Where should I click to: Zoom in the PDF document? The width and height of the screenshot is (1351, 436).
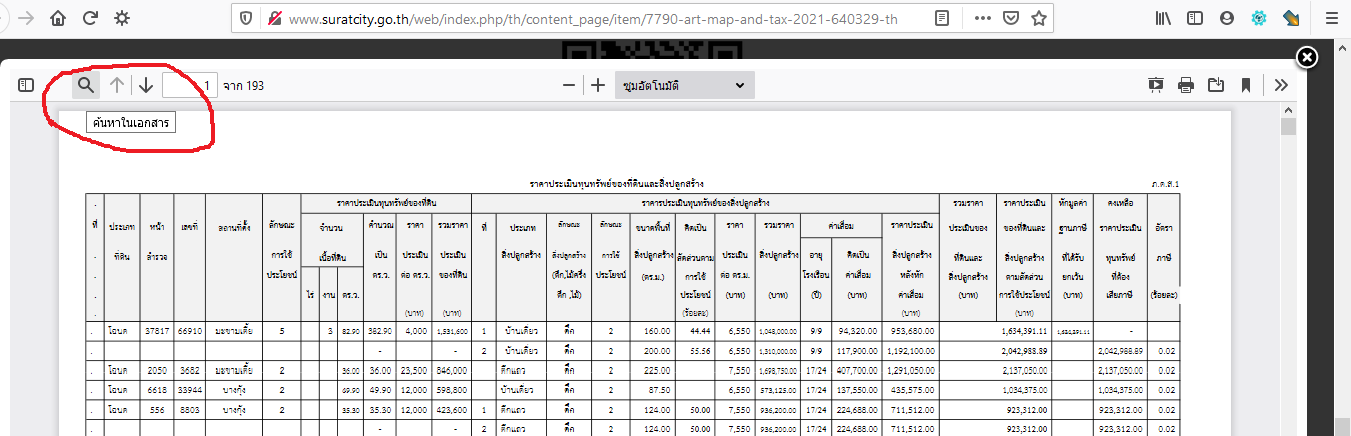click(598, 85)
